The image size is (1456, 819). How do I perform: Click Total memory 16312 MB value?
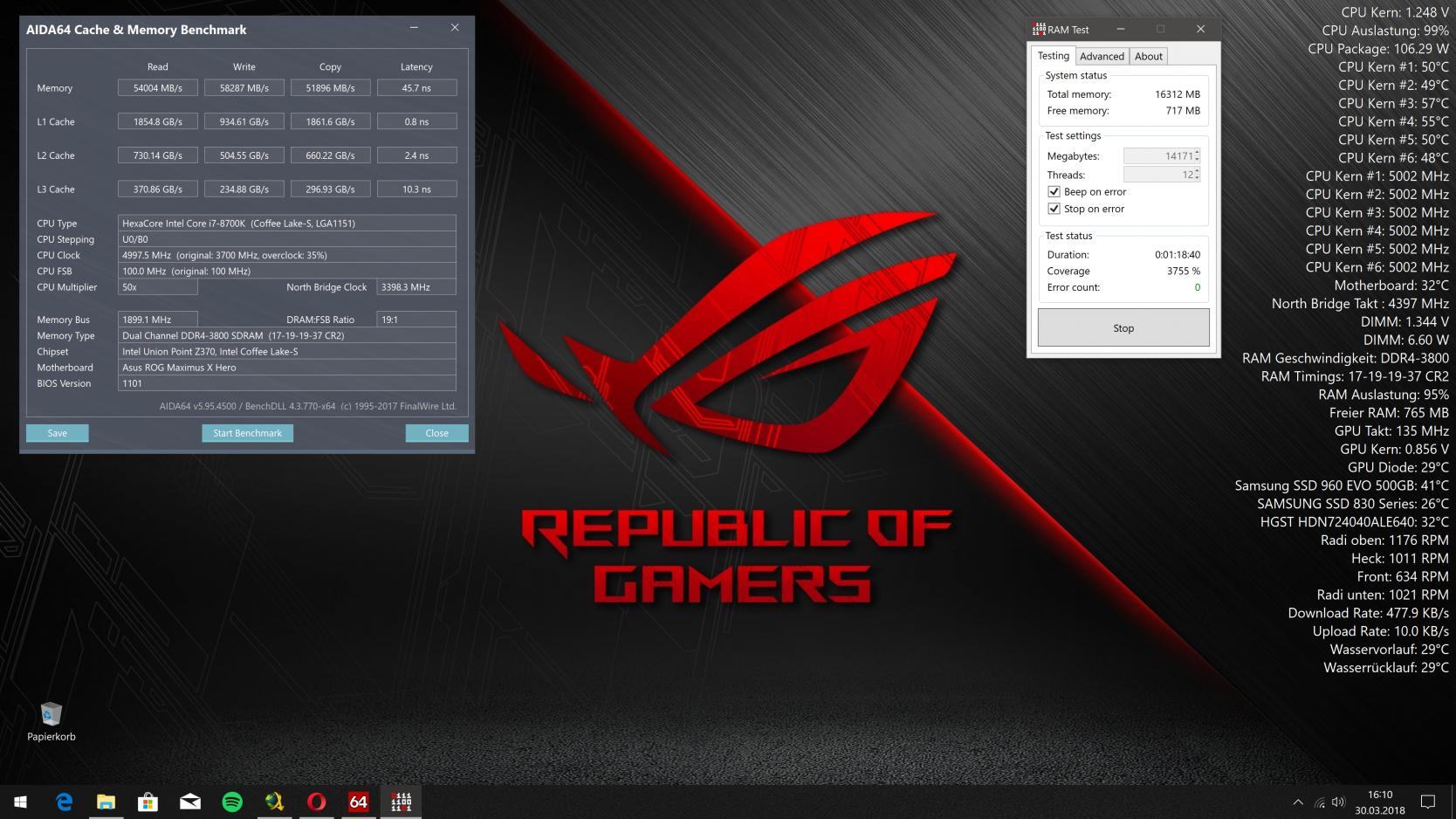tap(1177, 94)
